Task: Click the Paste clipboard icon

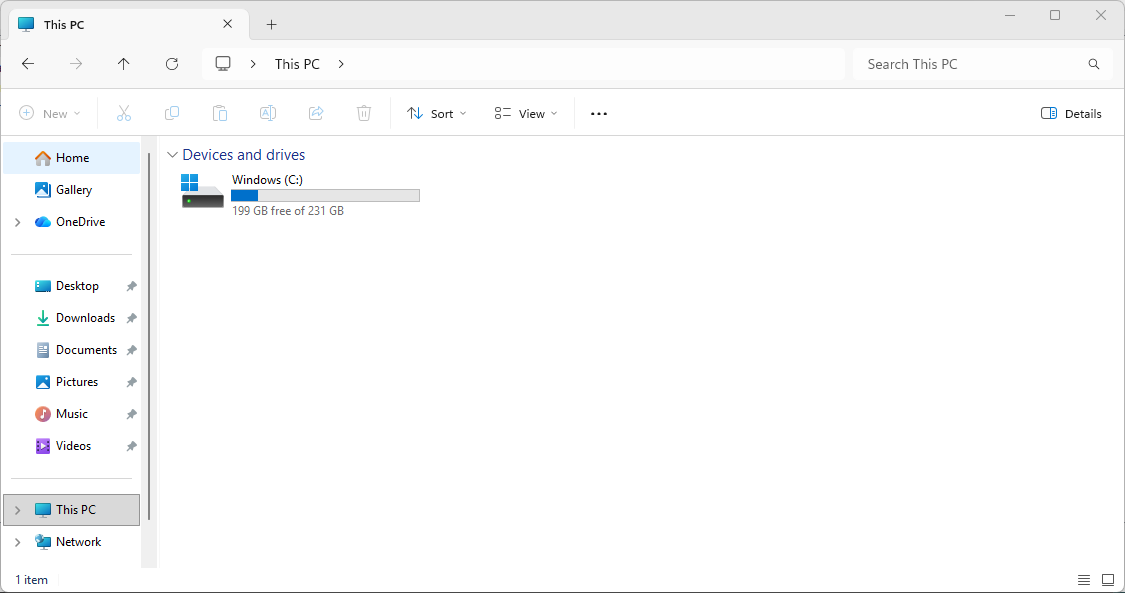Action: click(220, 114)
